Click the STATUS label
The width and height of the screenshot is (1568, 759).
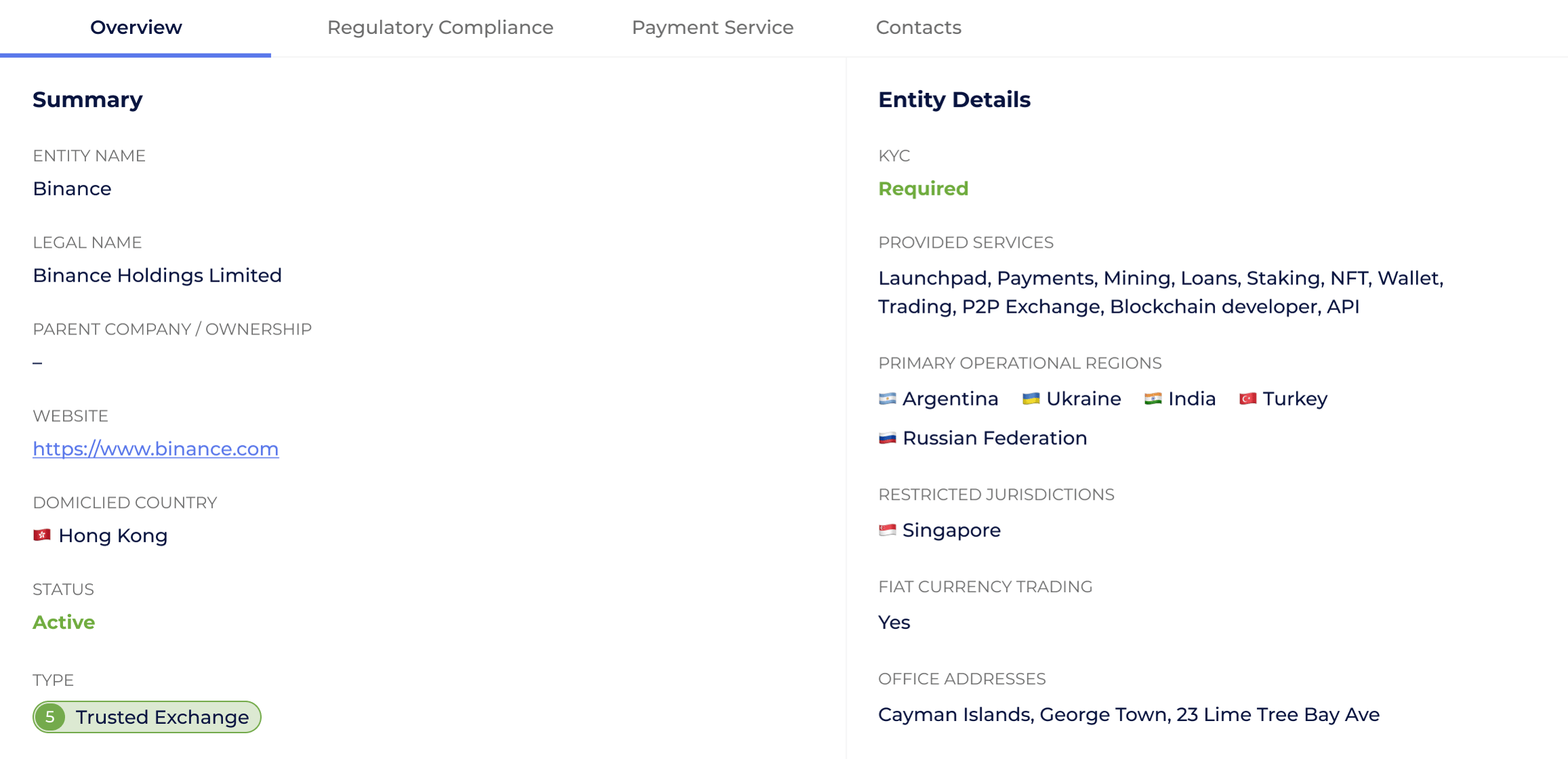[x=63, y=589]
